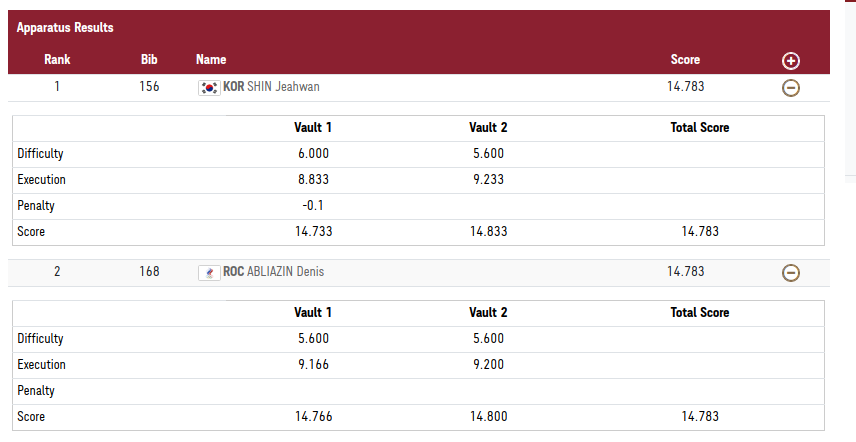Click the ROC flag icon
This screenshot has height=442, width=856.
(x=209, y=272)
